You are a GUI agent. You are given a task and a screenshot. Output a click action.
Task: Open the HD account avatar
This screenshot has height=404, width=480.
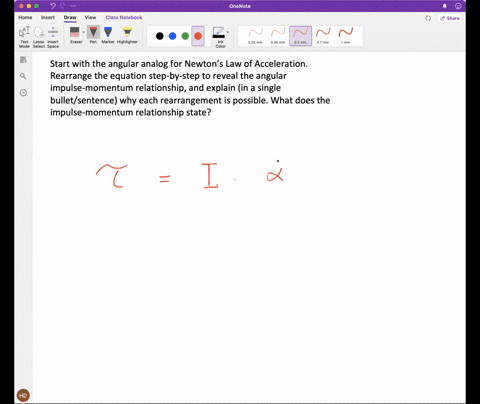click(x=23, y=395)
